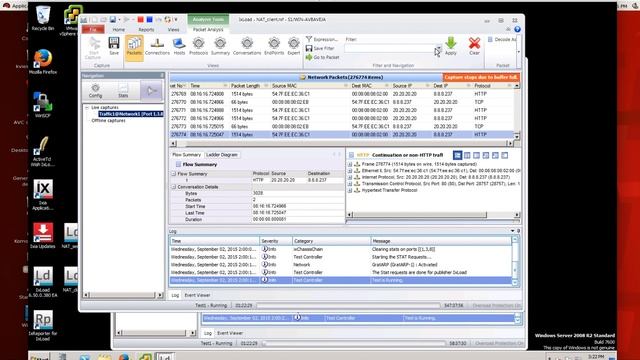Open the Expert view
Screen dimensions: 640x360
coord(293,46)
